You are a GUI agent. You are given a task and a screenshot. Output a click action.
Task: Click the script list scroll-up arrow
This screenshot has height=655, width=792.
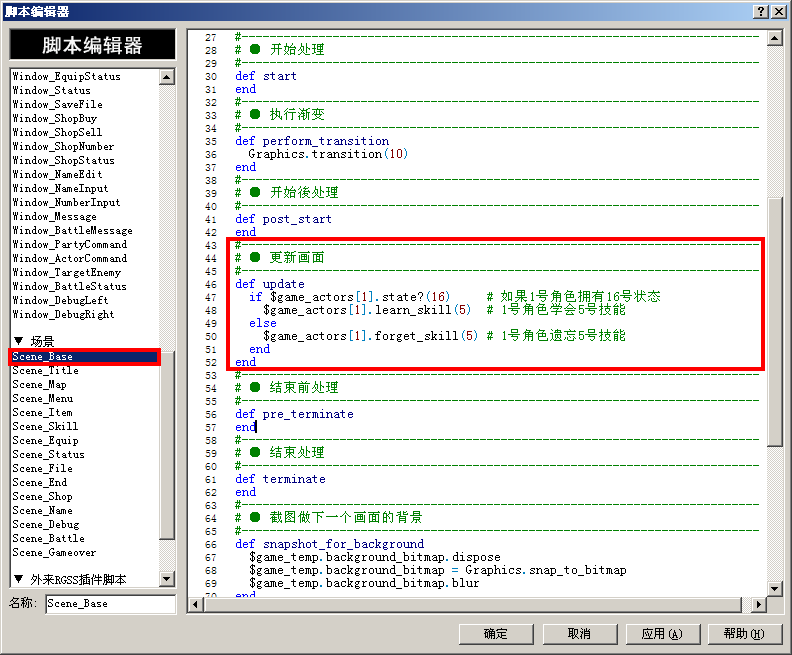tap(167, 77)
